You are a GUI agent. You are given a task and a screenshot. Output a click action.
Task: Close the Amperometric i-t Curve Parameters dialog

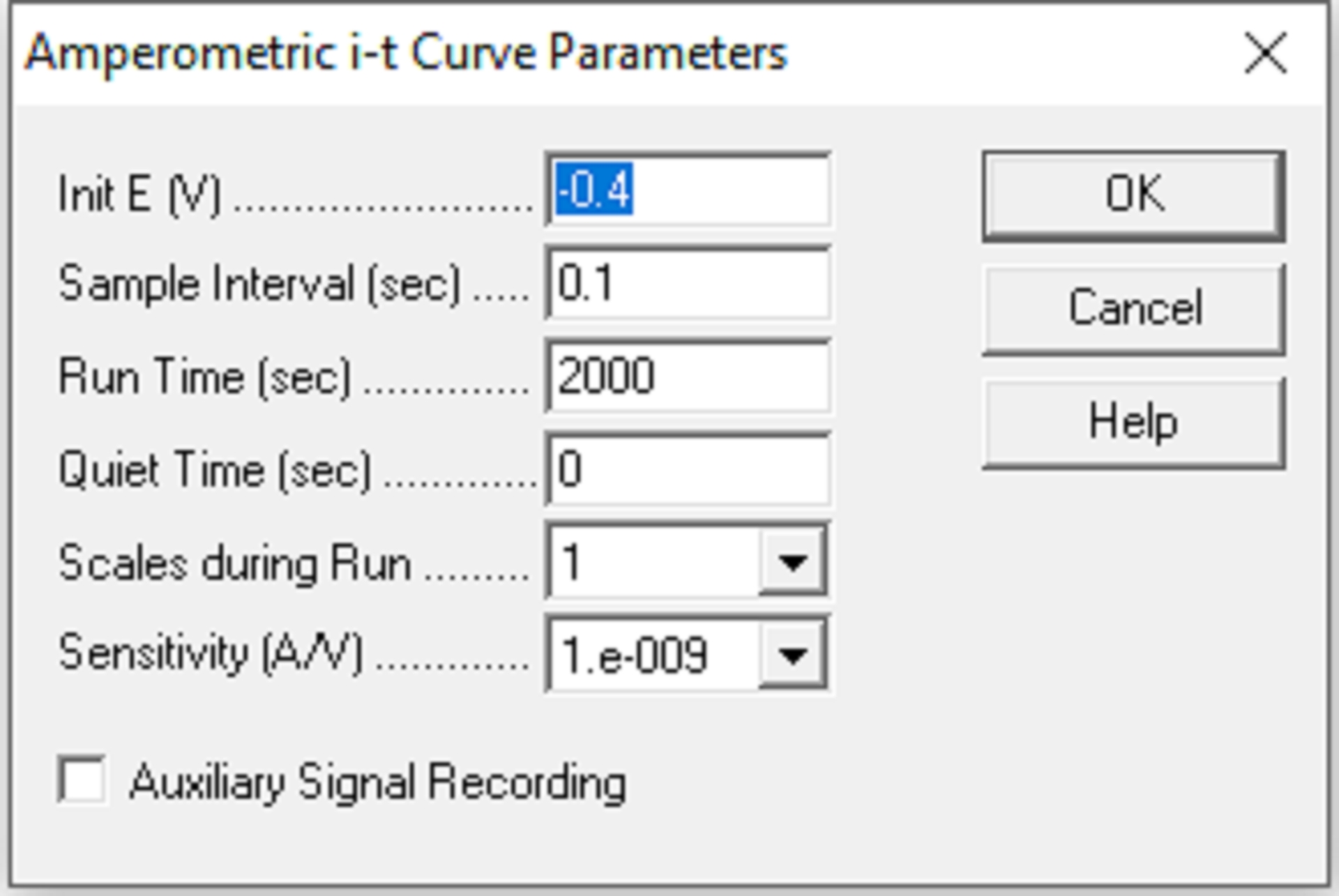[x=1264, y=54]
